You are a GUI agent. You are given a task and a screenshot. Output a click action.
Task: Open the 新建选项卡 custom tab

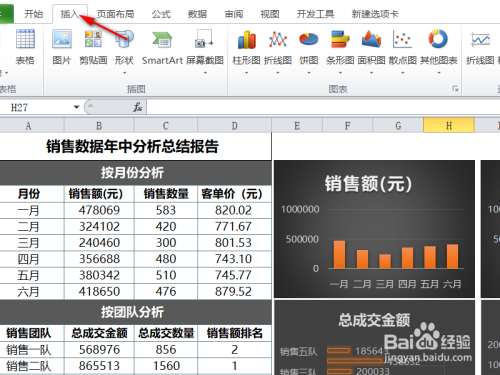click(x=375, y=14)
